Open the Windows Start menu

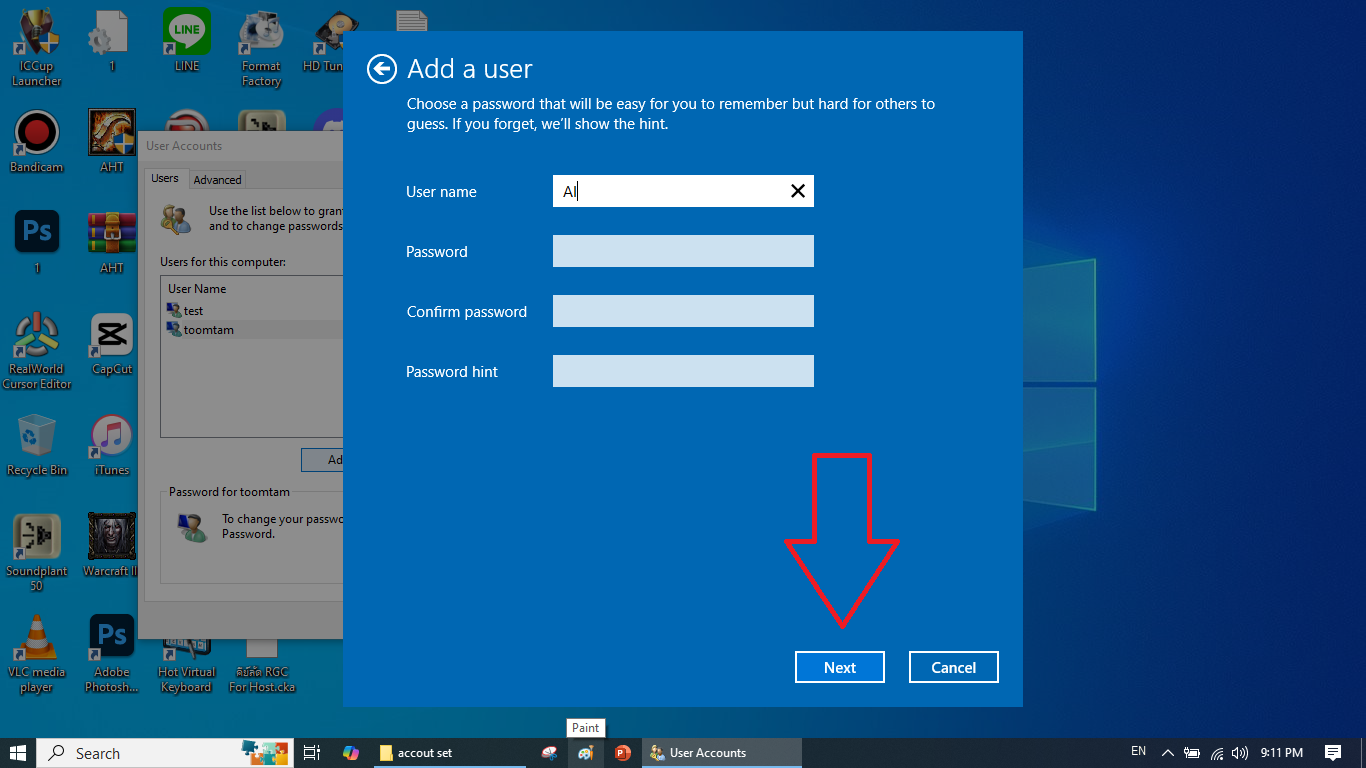(x=18, y=753)
